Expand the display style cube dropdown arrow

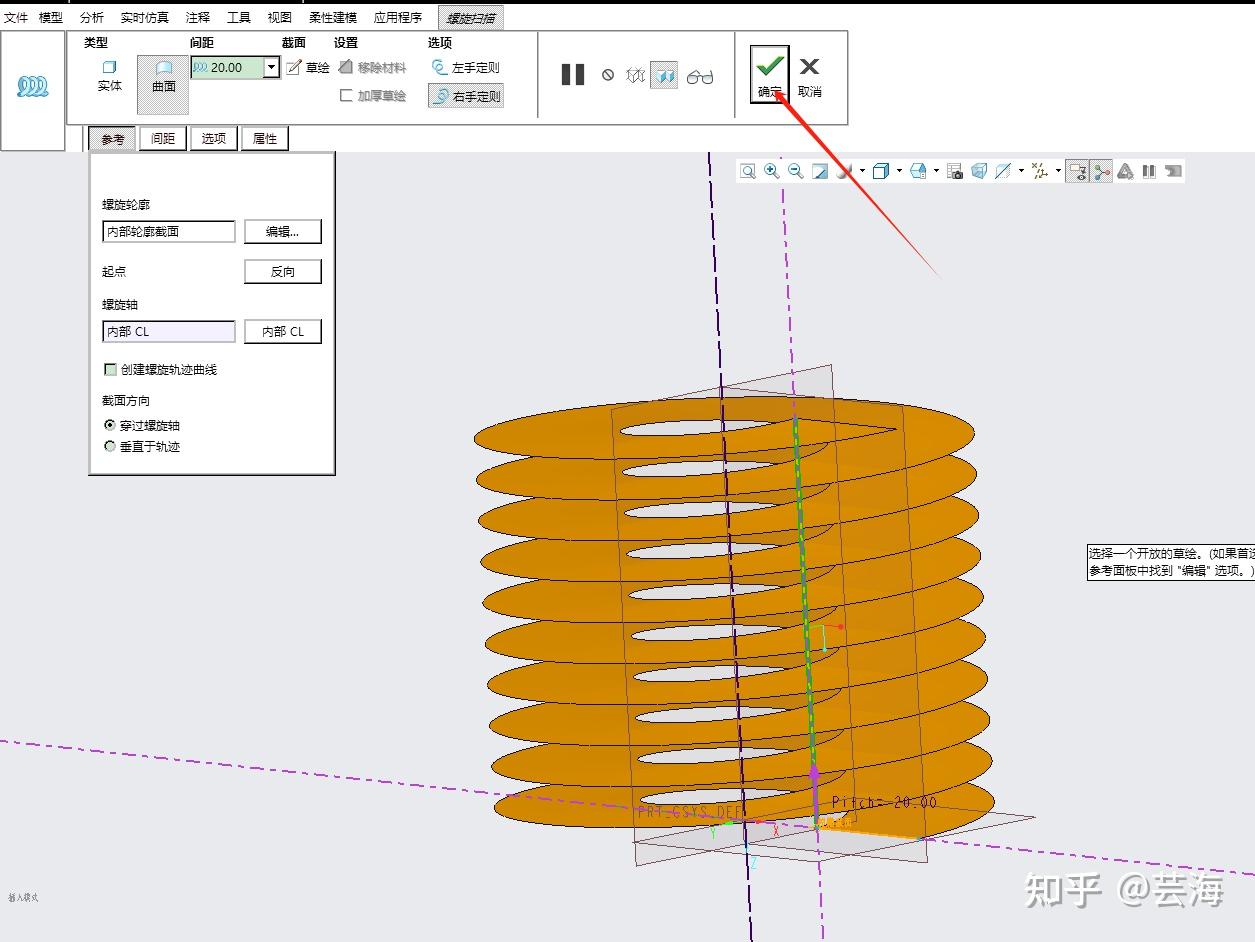(899, 171)
